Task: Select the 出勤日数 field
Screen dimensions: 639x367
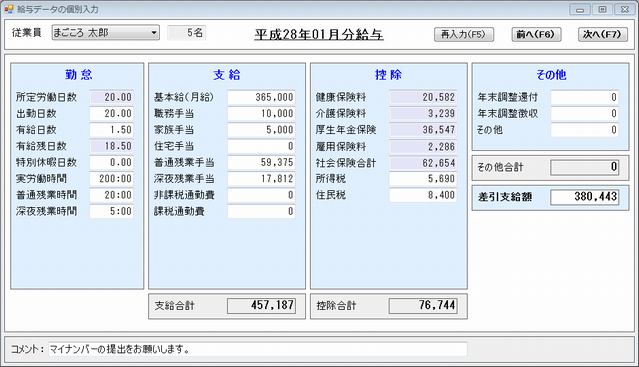Action: (x=111, y=114)
